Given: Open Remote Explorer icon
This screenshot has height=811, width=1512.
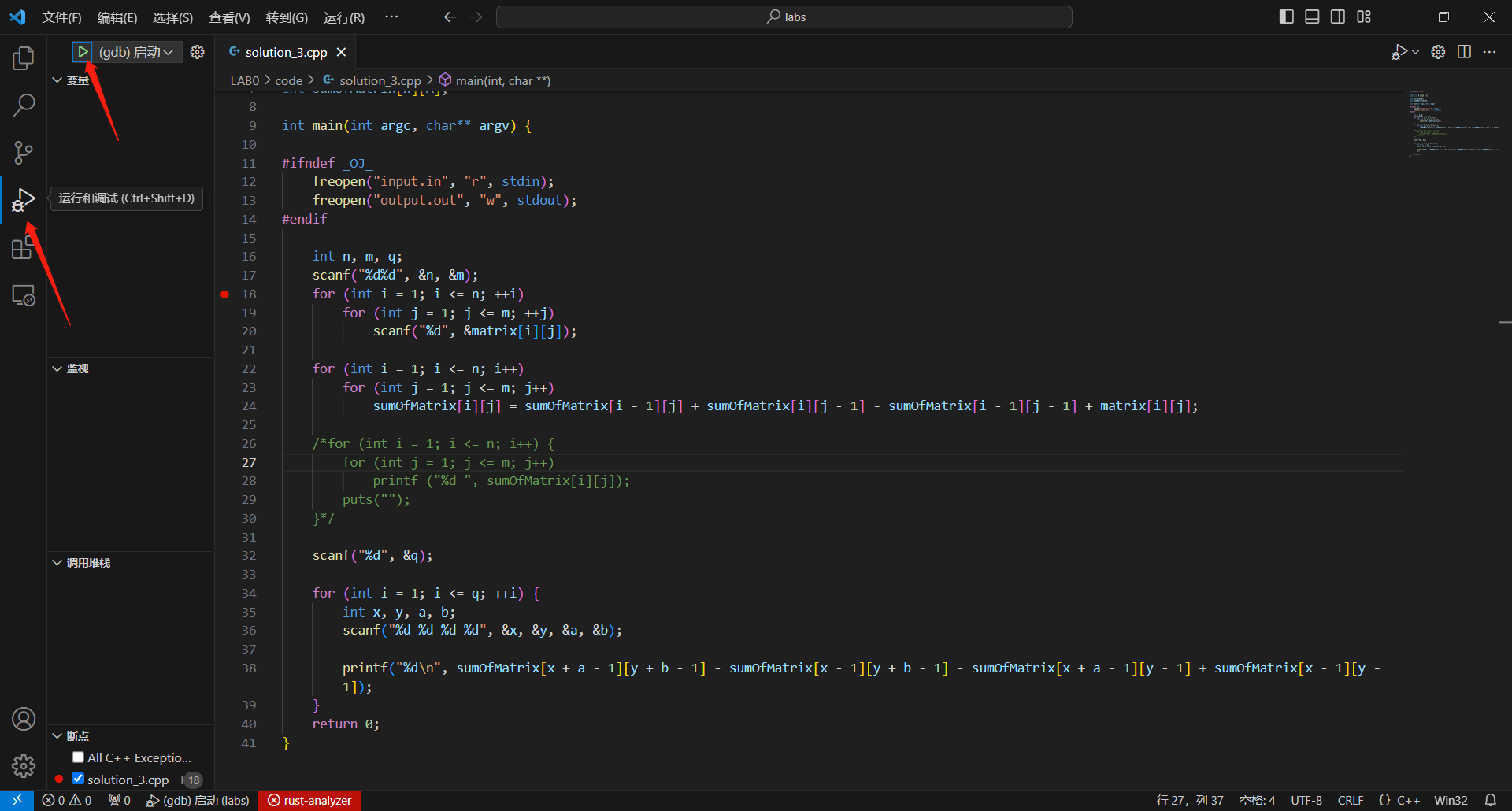Looking at the screenshot, I should tap(24, 295).
